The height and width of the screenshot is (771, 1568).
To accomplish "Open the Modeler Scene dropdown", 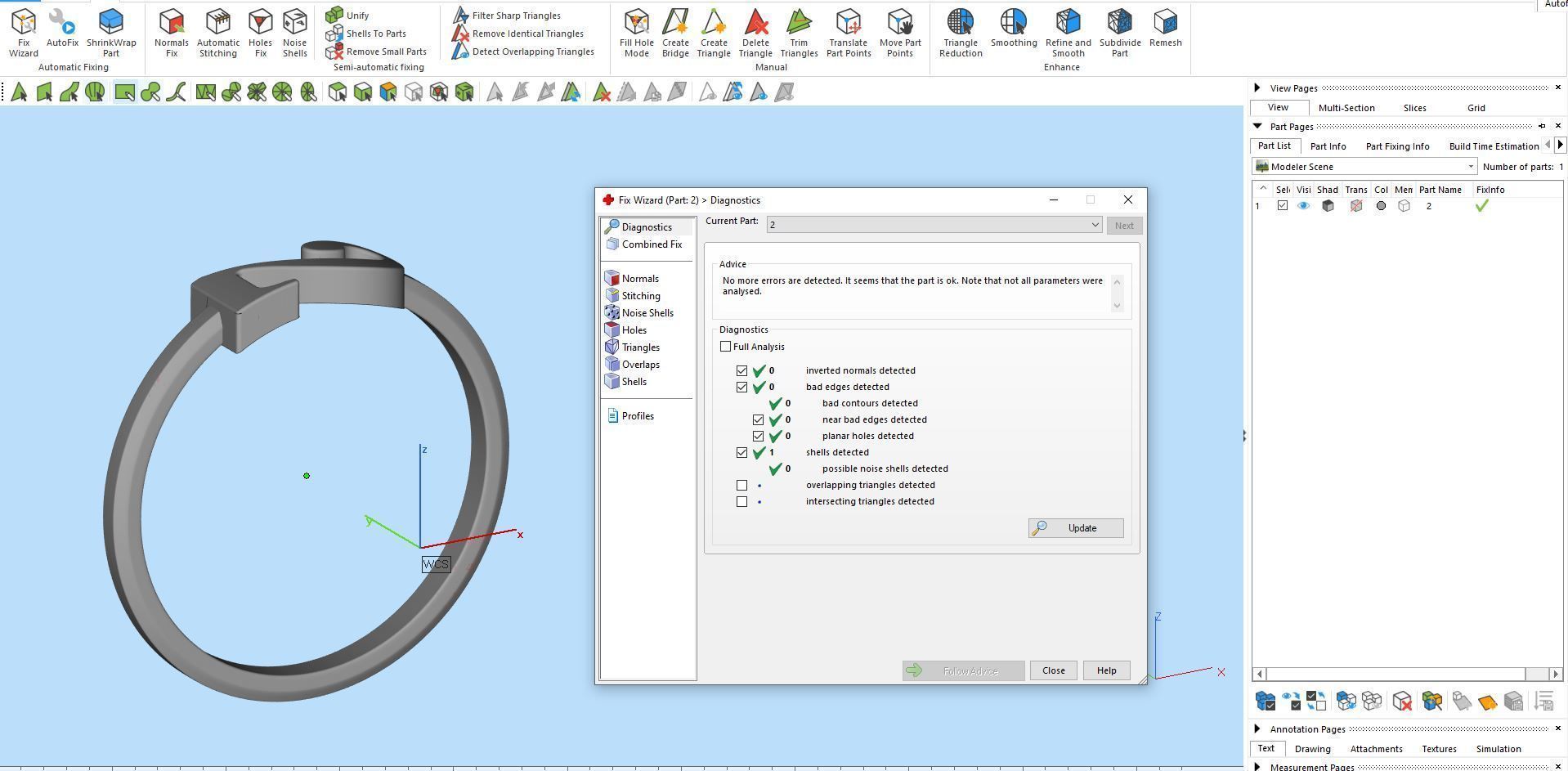I will (1364, 167).
